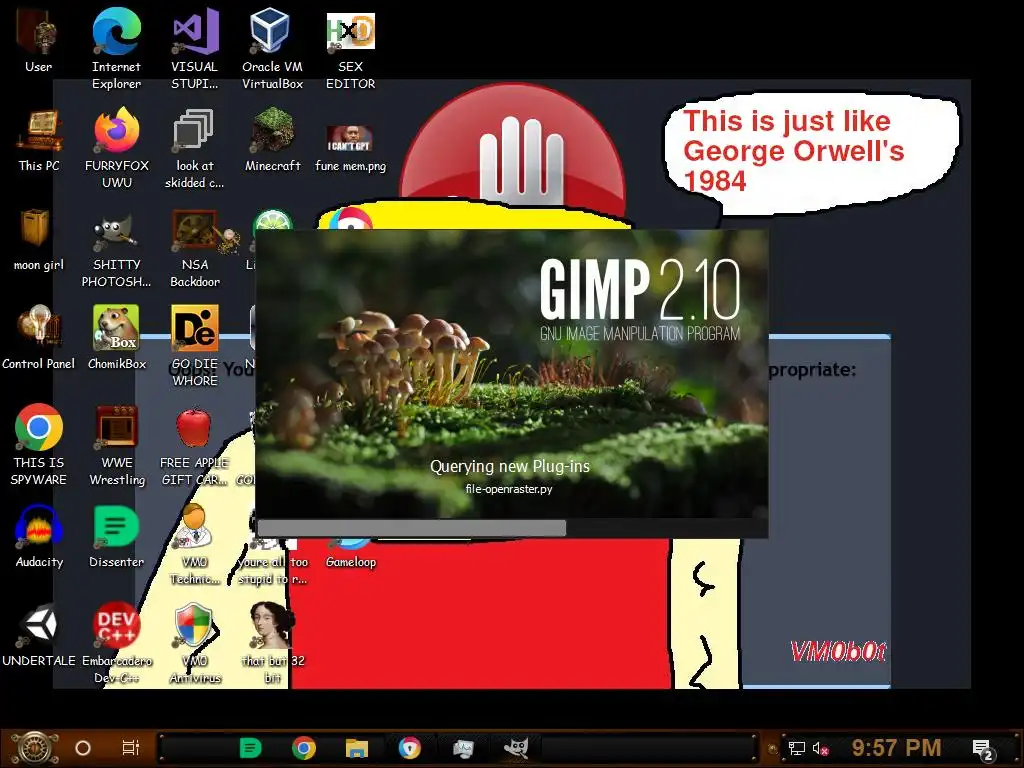
Task: Open the 'look at skidded c...' icon
Action: 195,148
